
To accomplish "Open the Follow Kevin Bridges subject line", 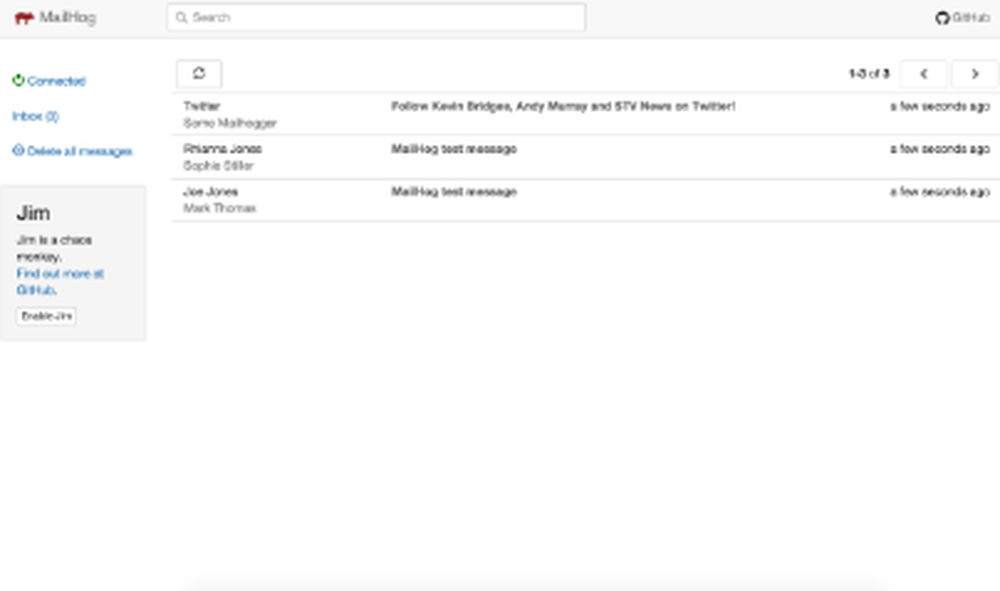I will click(x=563, y=106).
